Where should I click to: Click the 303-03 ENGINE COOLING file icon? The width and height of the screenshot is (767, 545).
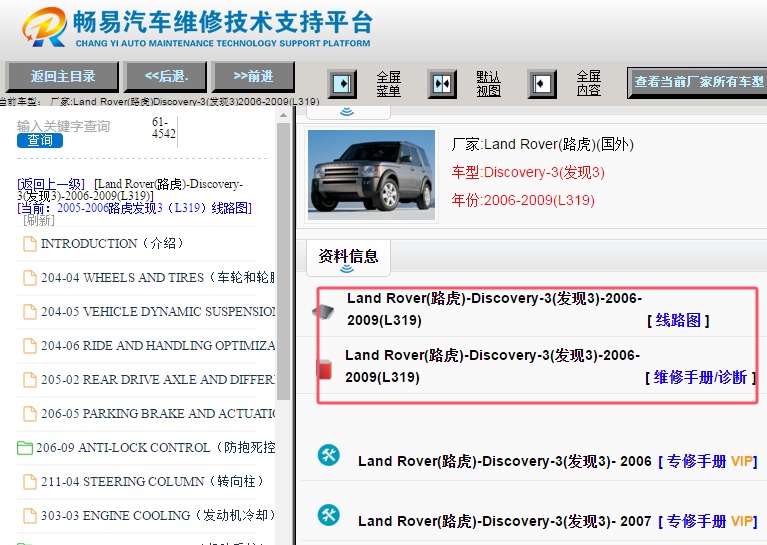(x=30, y=516)
